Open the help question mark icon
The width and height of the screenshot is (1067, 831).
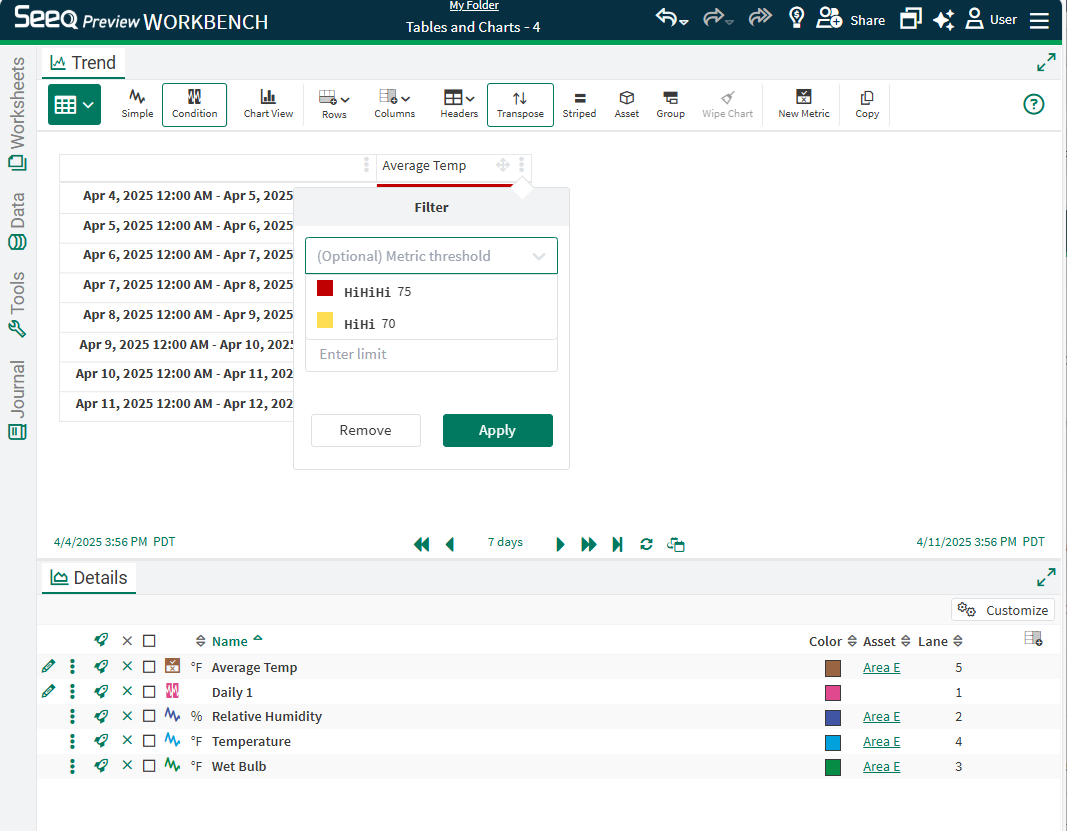[x=1034, y=104]
